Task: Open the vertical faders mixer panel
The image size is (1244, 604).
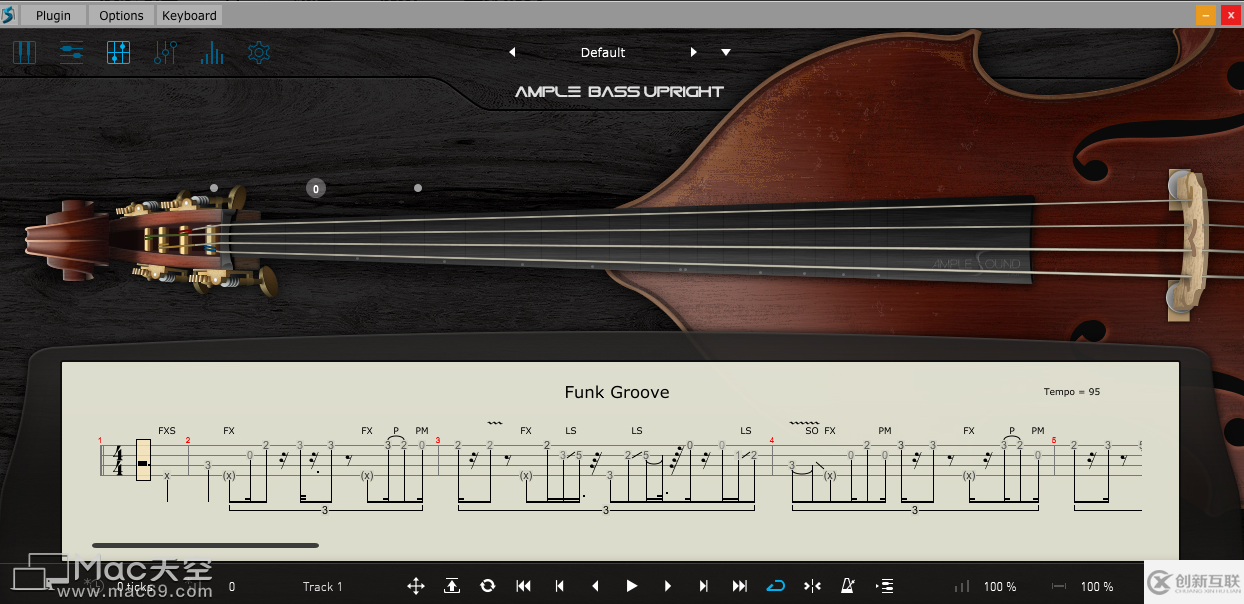Action: [165, 52]
